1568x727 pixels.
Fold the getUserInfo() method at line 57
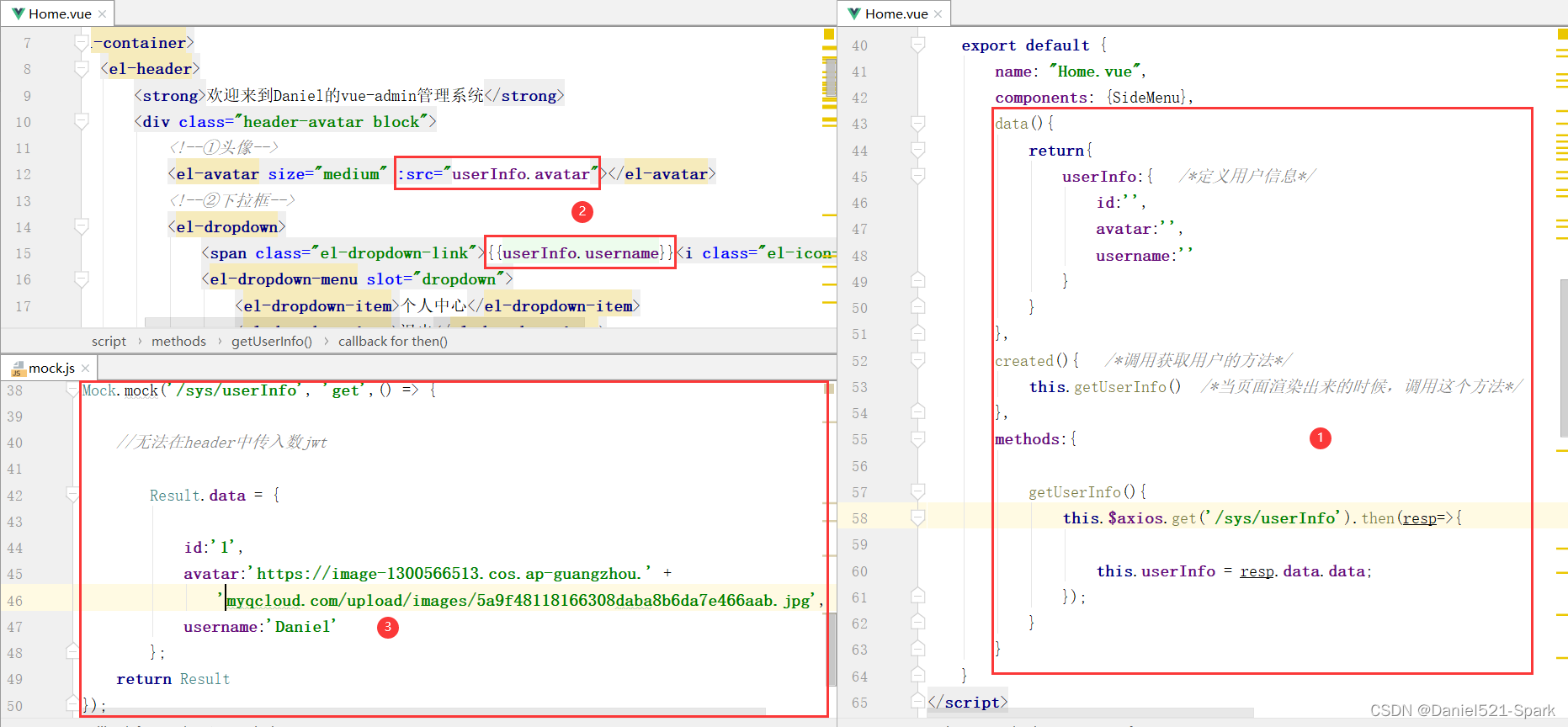(918, 491)
